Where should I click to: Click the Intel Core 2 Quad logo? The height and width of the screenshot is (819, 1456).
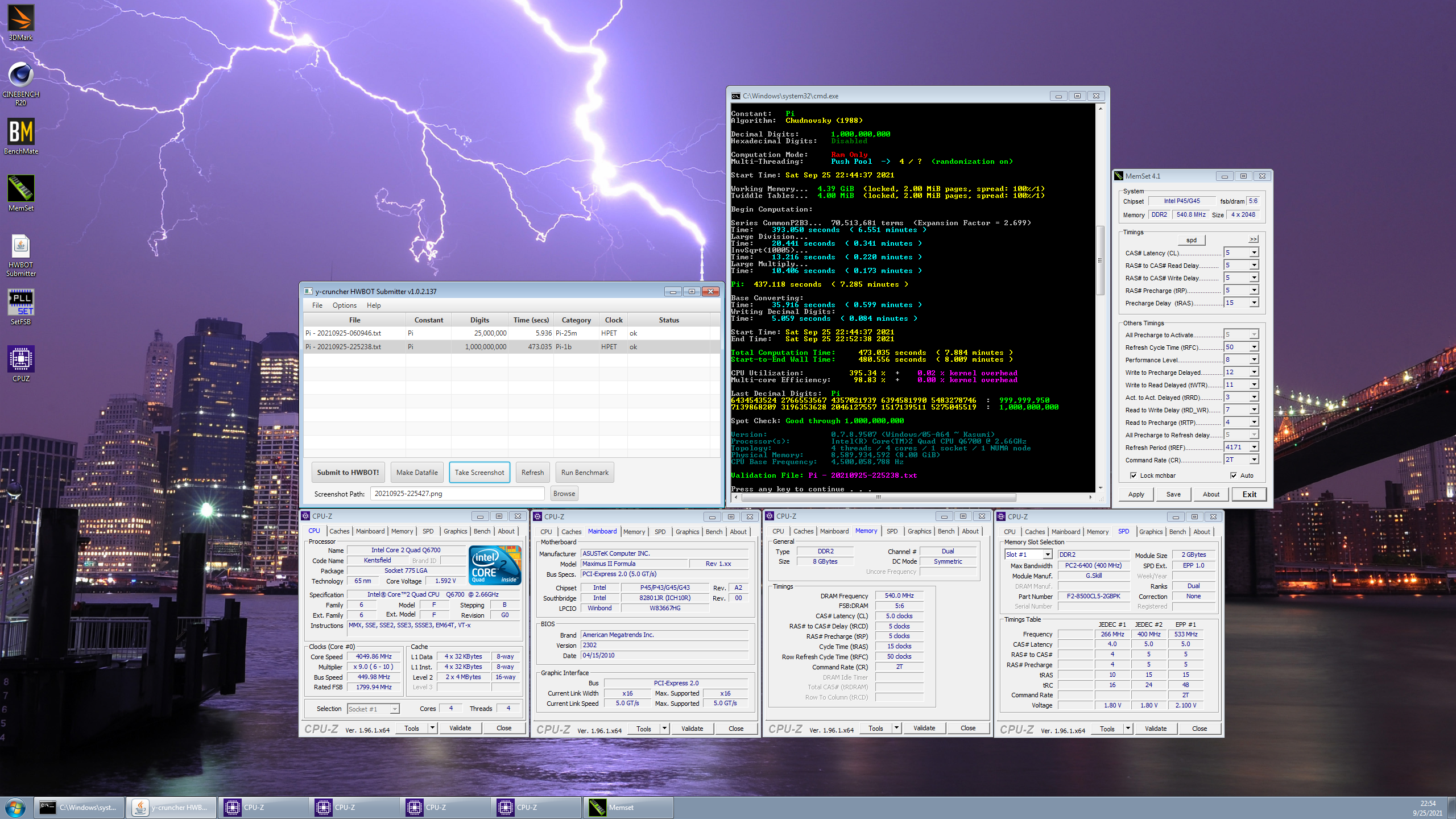[x=495, y=565]
